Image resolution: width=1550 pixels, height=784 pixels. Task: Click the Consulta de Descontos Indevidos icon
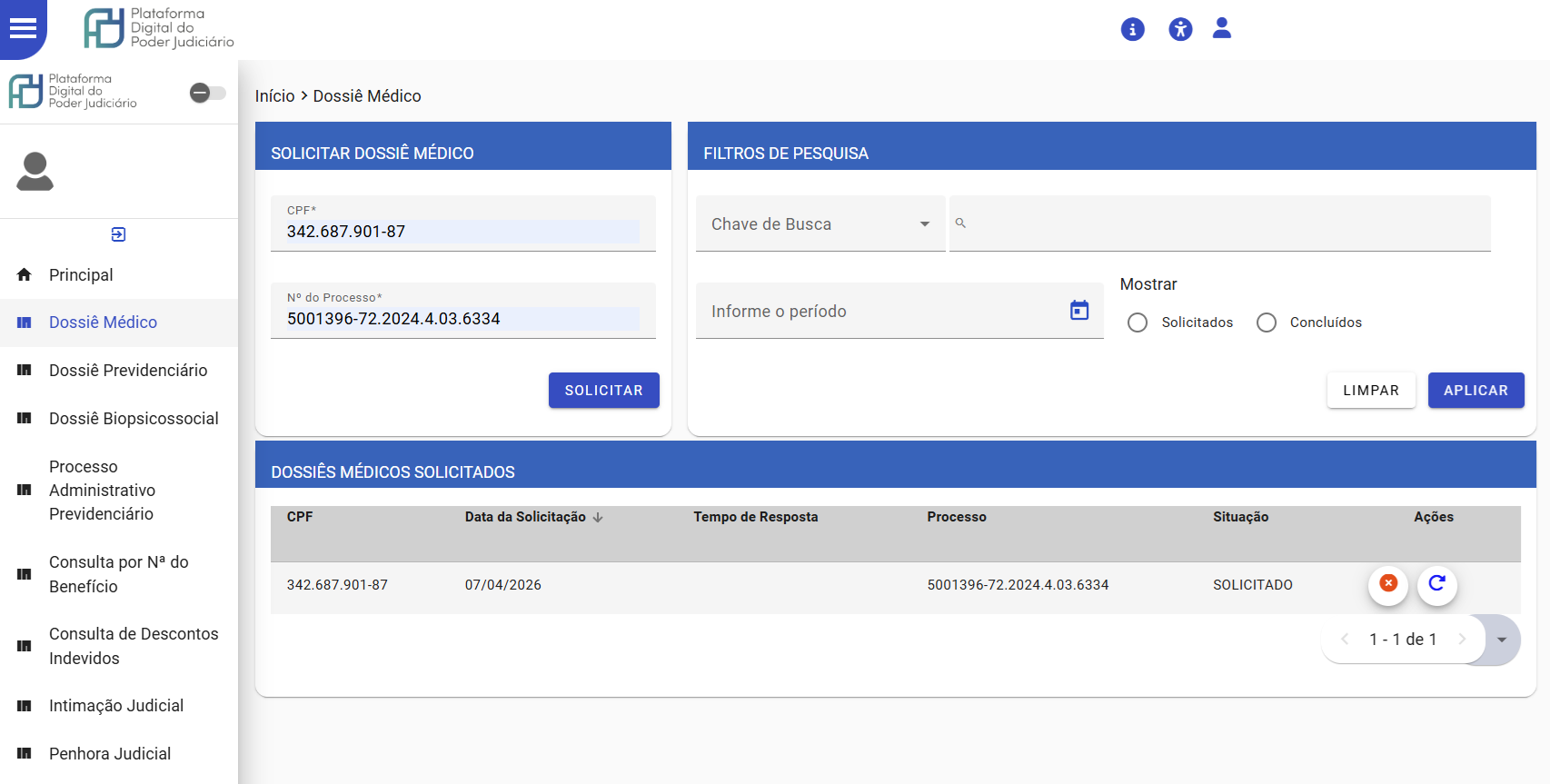(25, 646)
